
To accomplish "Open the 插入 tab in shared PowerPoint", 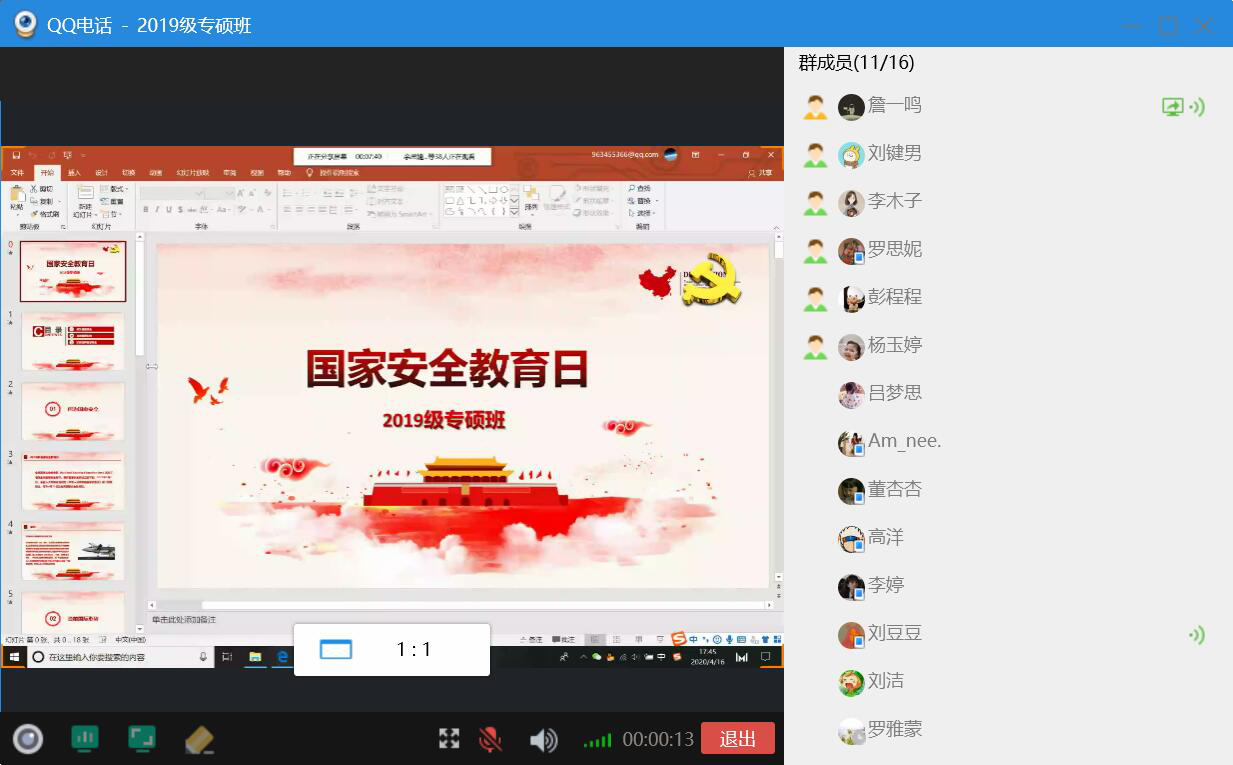I will (x=74, y=173).
